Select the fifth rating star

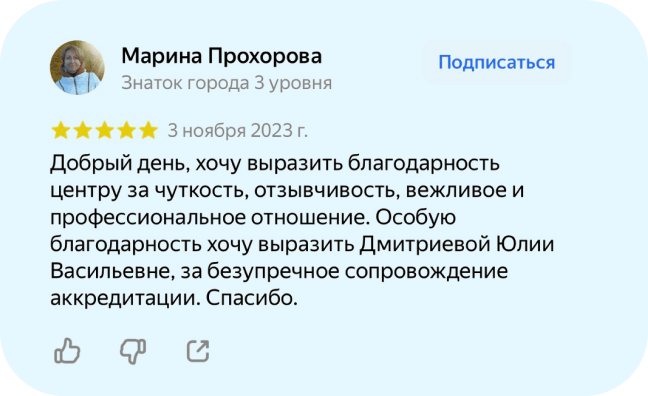click(x=148, y=130)
